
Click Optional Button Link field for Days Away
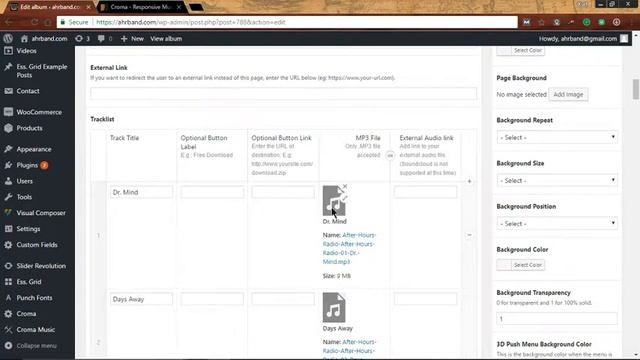tap(283, 299)
